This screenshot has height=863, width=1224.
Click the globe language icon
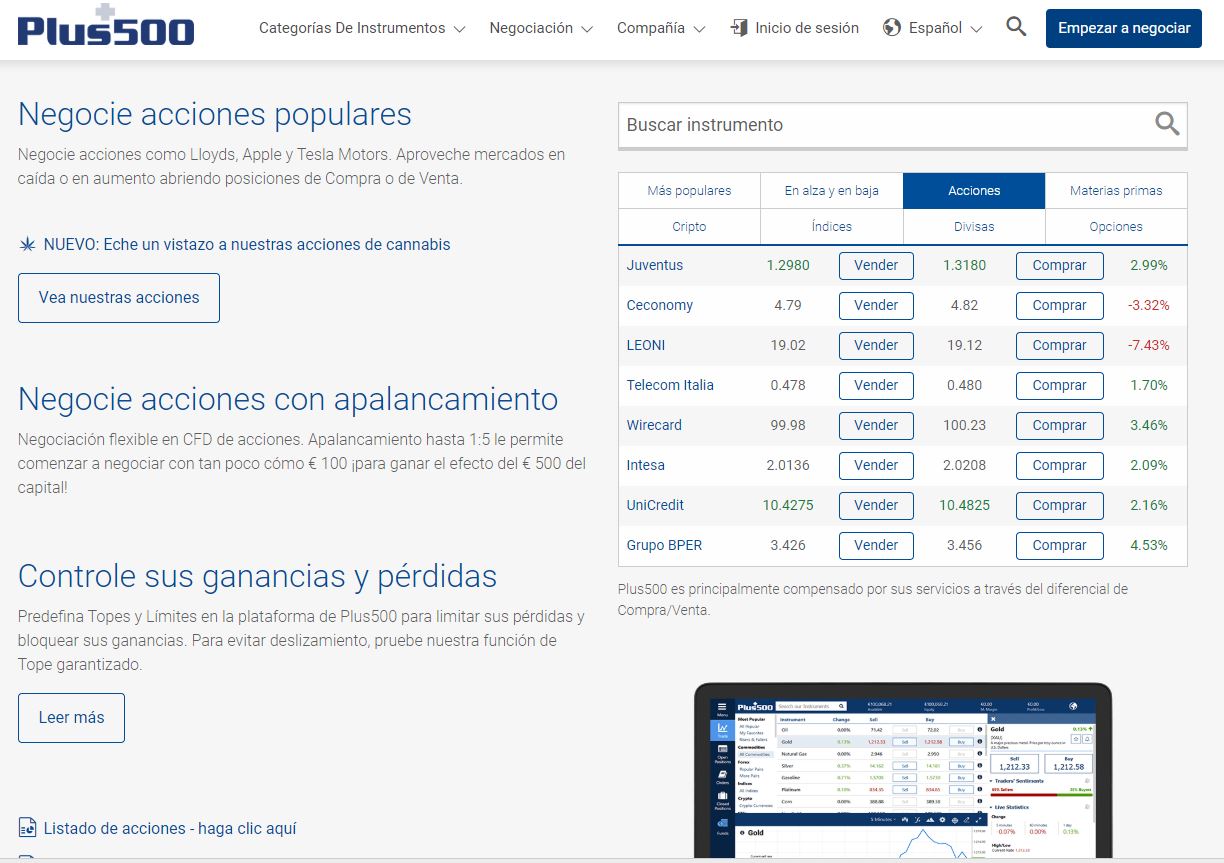(x=892, y=28)
